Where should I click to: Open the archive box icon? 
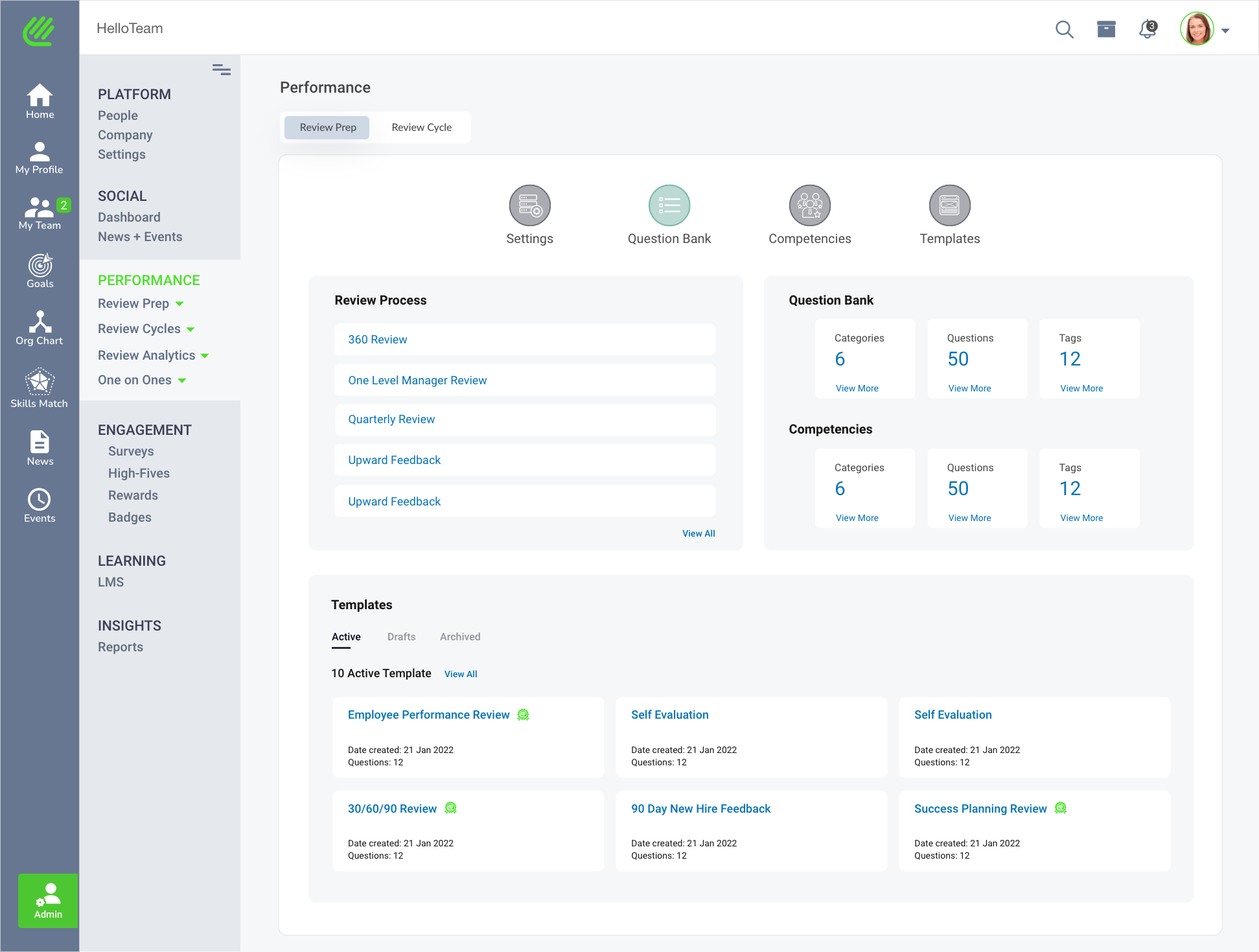click(x=1106, y=29)
